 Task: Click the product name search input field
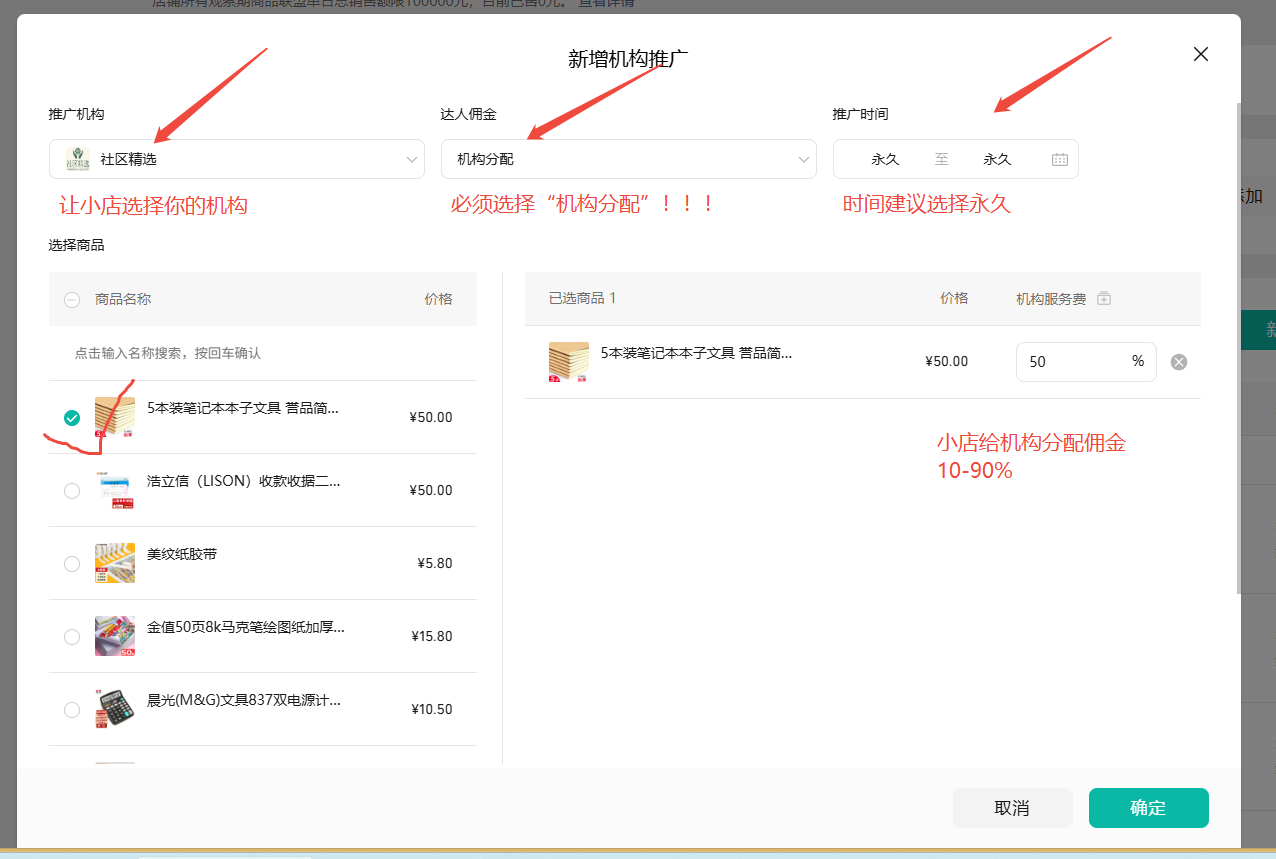point(262,353)
